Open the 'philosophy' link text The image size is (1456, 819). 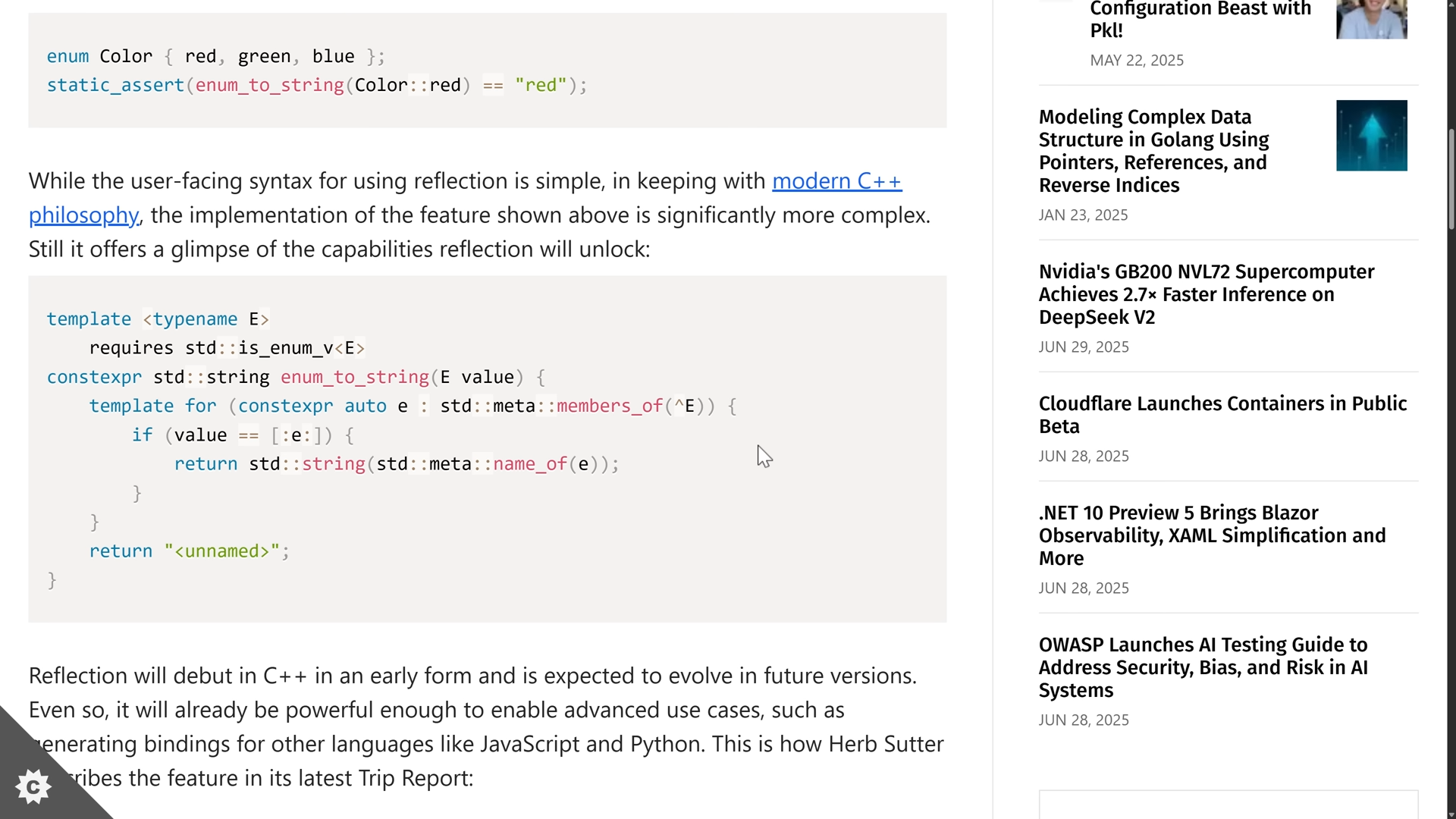(x=83, y=215)
